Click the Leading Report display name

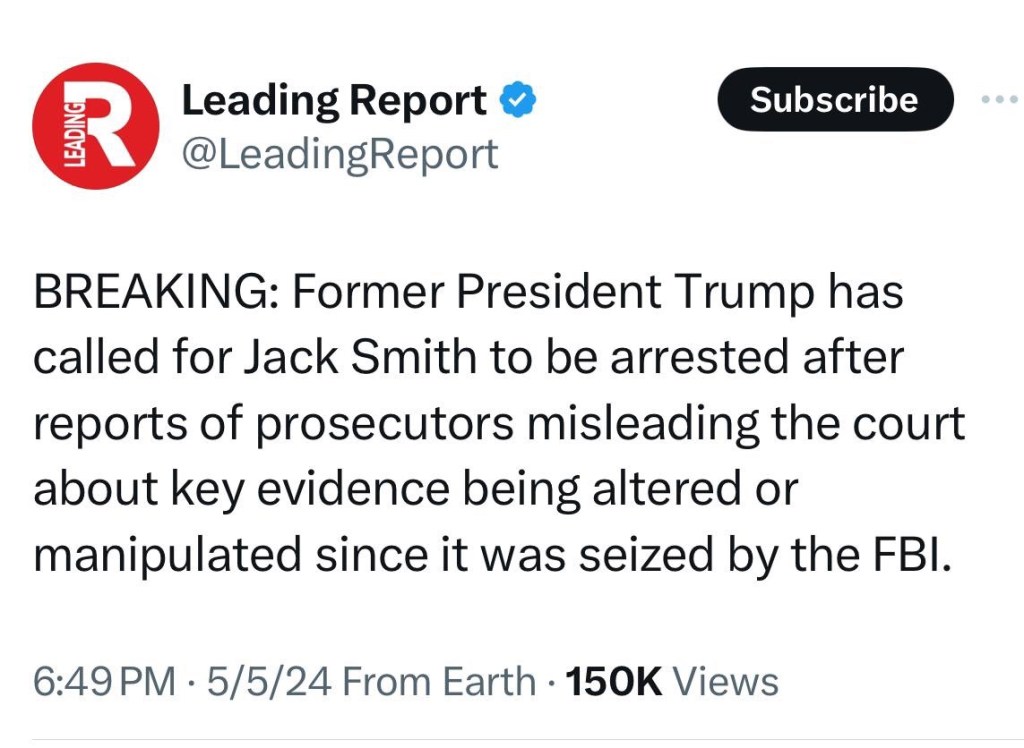click(x=334, y=100)
